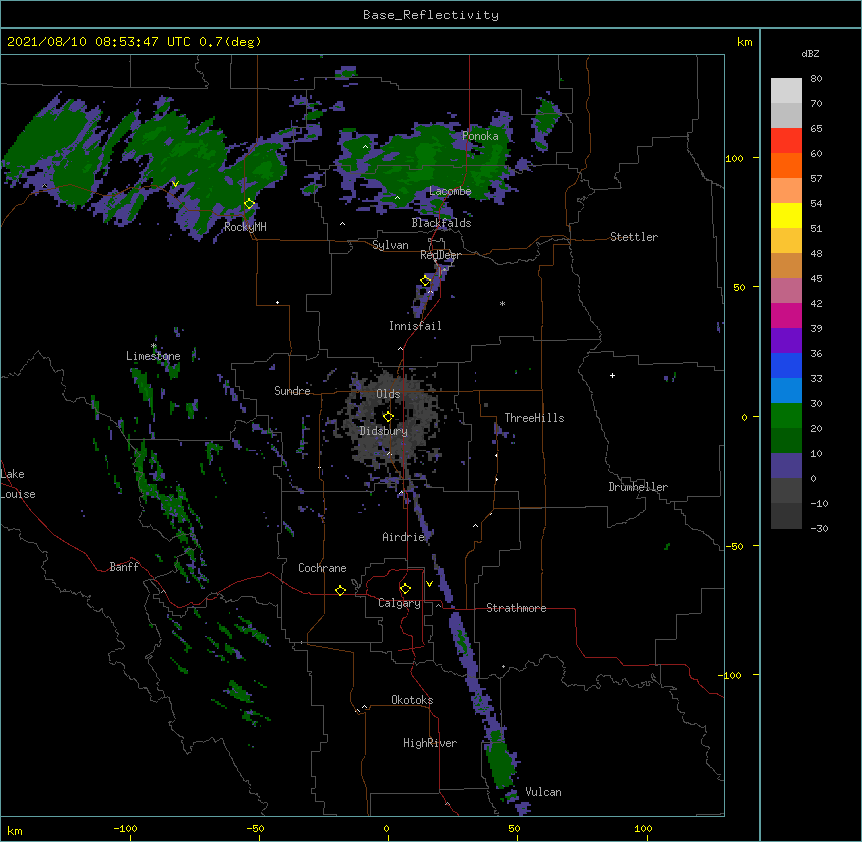Click the dBZ legend heading
Screen dimensions: 862x842
pyautogui.click(x=810, y=53)
